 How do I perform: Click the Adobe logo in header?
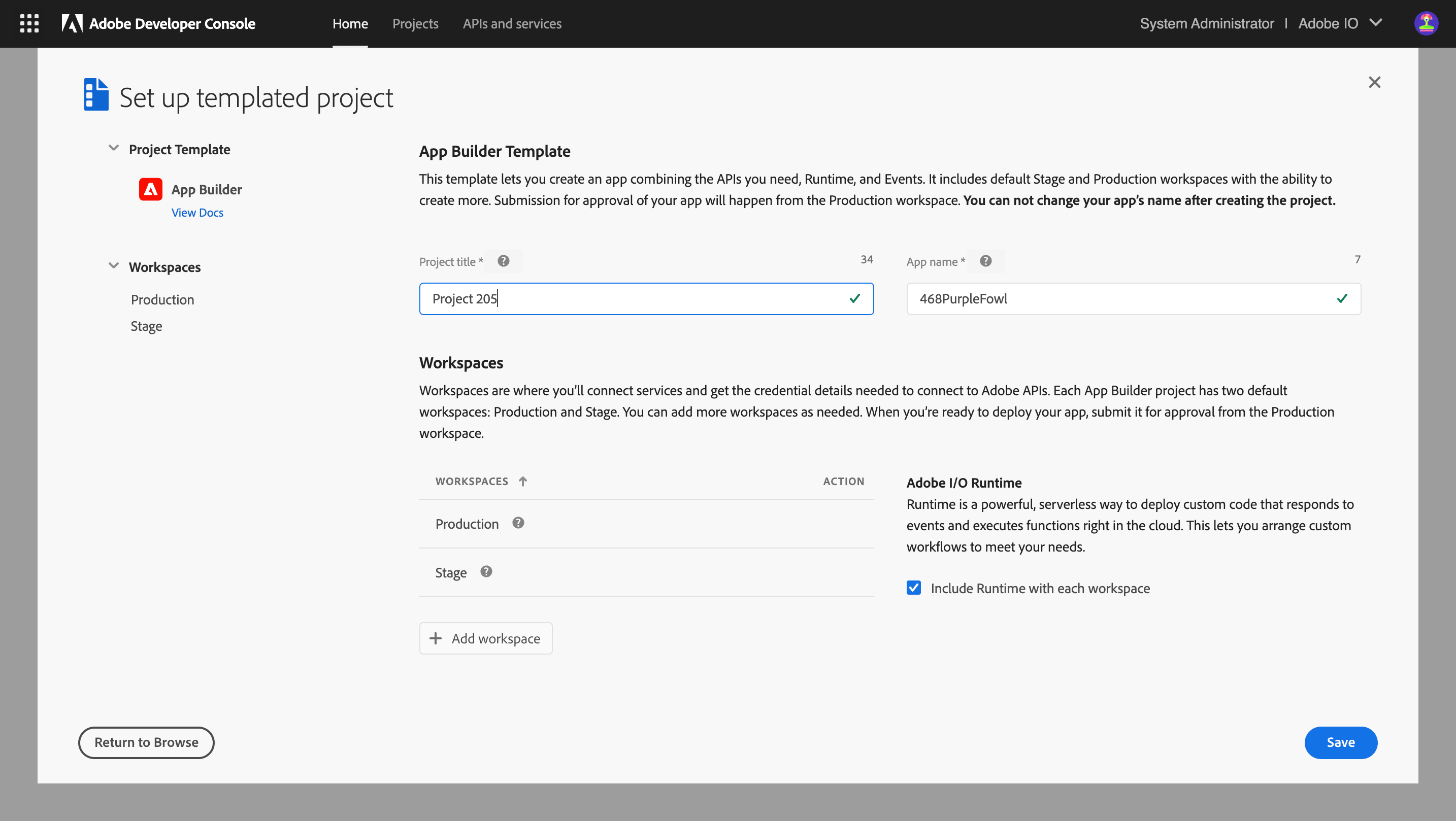(72, 24)
